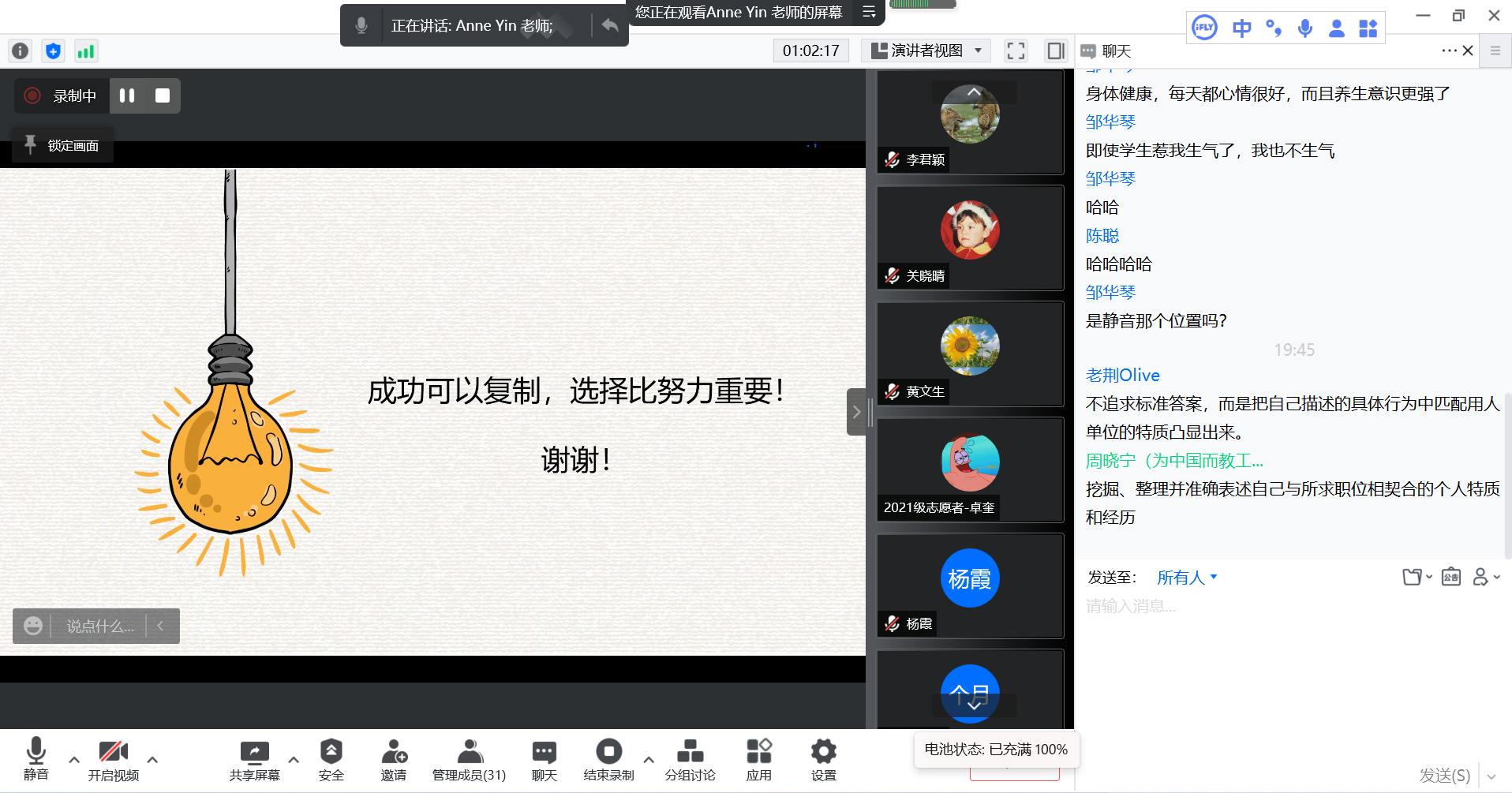Open the send-to 所有人 recipient dropdown
This screenshot has height=793, width=1512.
(x=1187, y=578)
